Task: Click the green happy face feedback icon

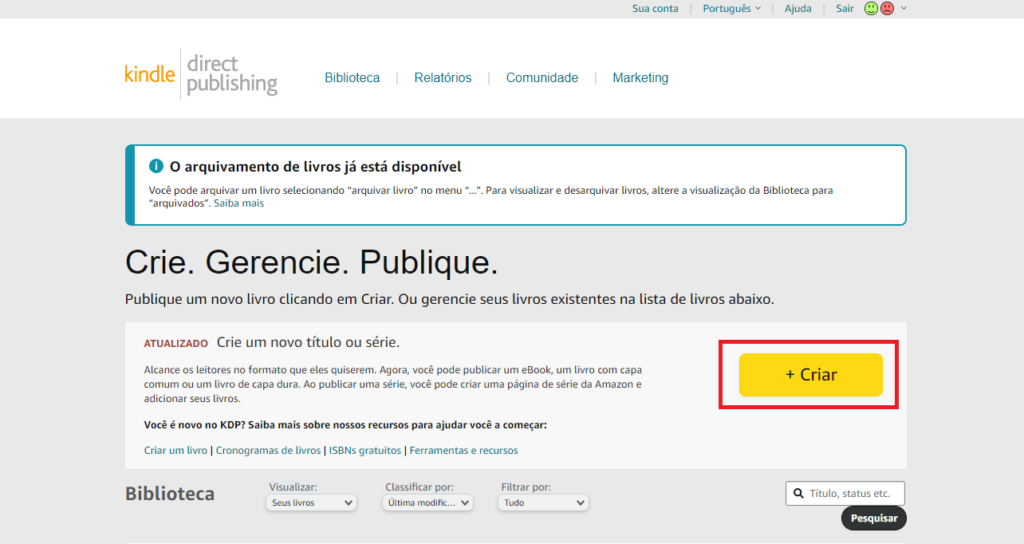Action: (871, 8)
